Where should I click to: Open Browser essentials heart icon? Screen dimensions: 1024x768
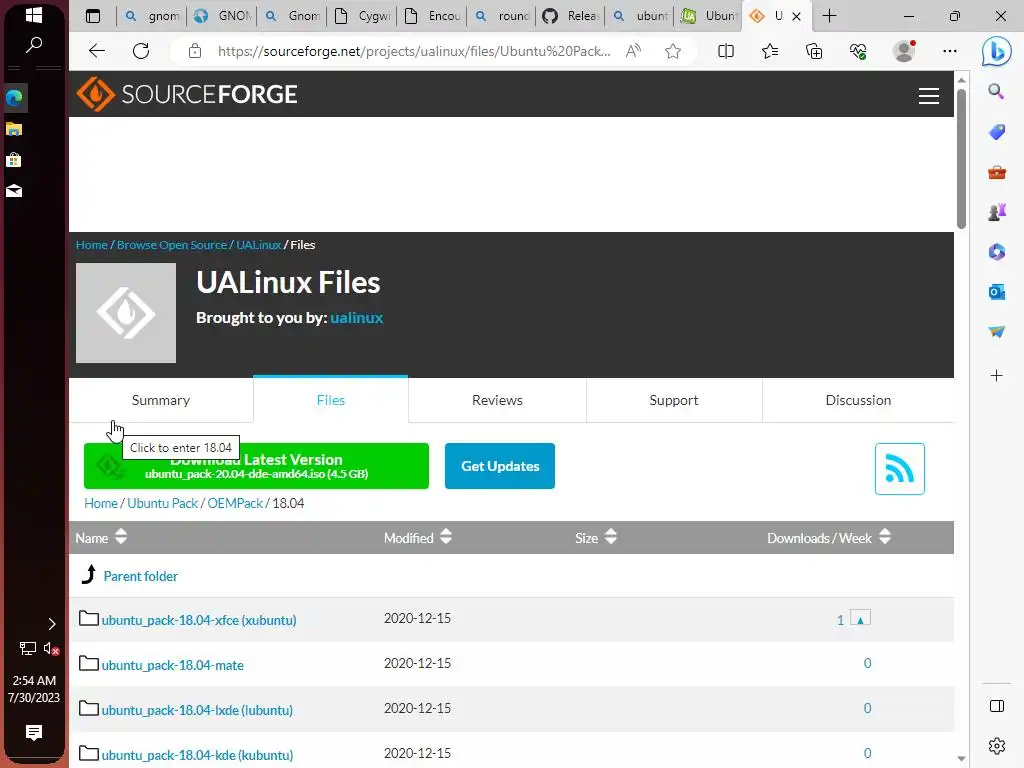tap(858, 51)
